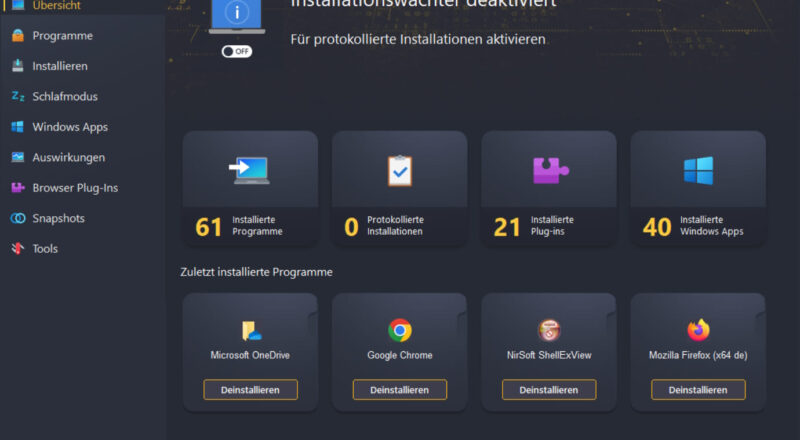Click the Snapshots sidebar icon
The image size is (800, 440).
[18, 218]
